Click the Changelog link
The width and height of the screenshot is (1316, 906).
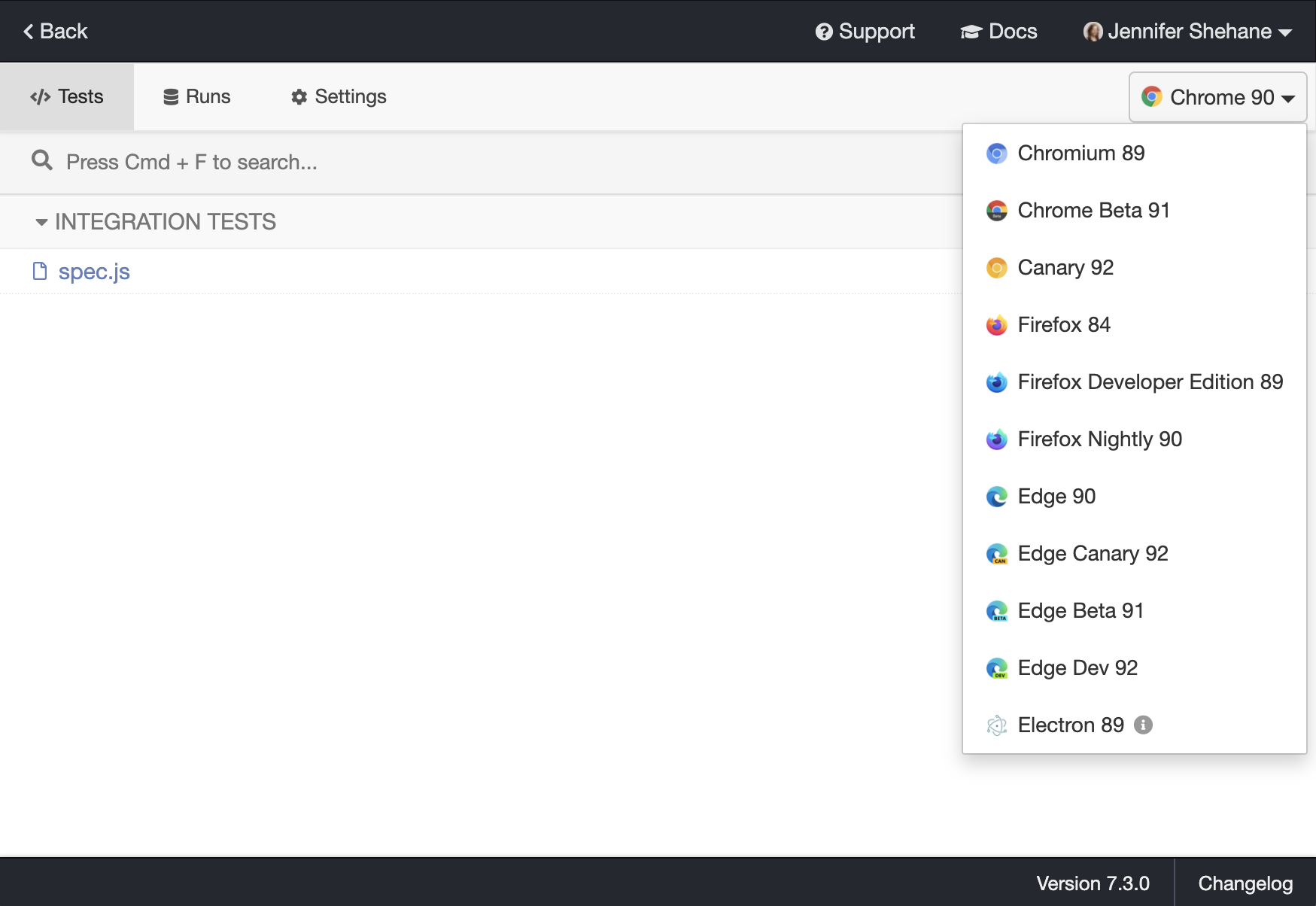pos(1245,883)
